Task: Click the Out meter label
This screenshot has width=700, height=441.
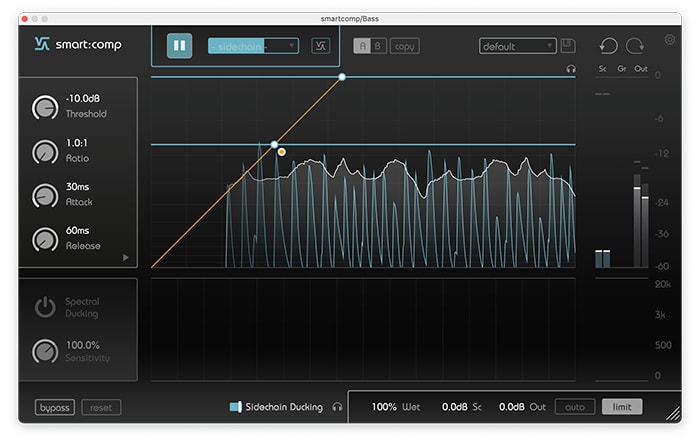Action: coord(641,69)
